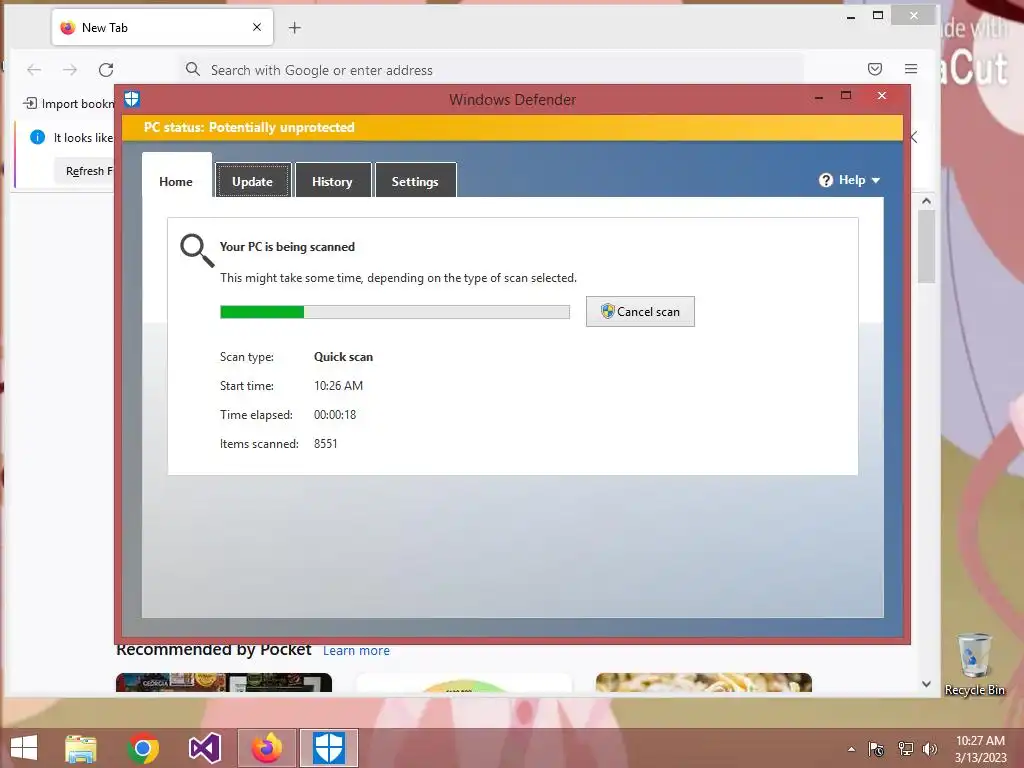Maximize the Windows Defender window
This screenshot has width=1024, height=768.
click(x=846, y=96)
